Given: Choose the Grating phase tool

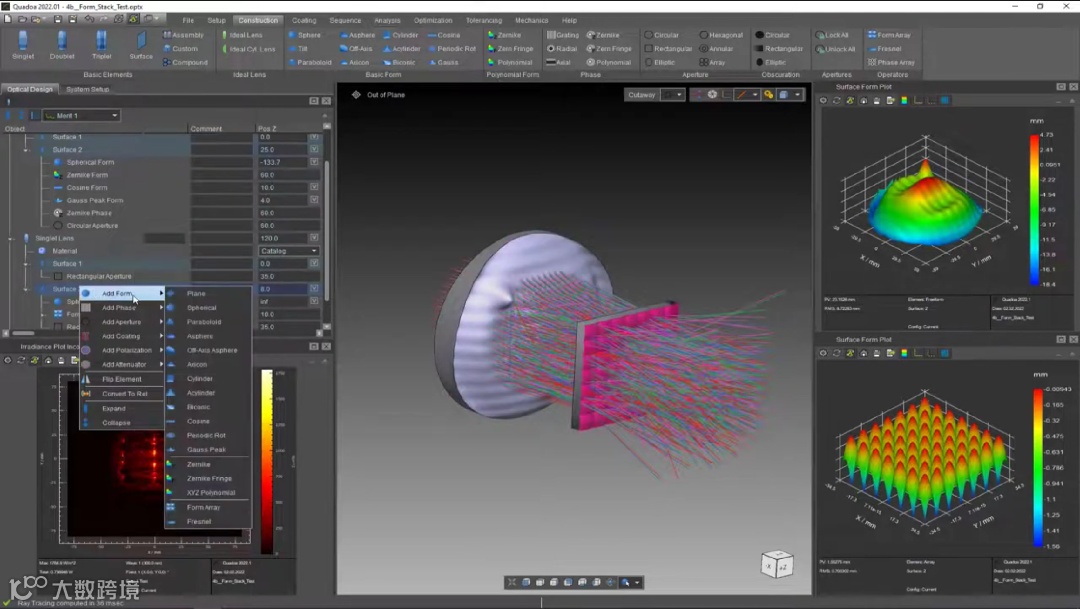Looking at the screenshot, I should pyautogui.click(x=563, y=35).
